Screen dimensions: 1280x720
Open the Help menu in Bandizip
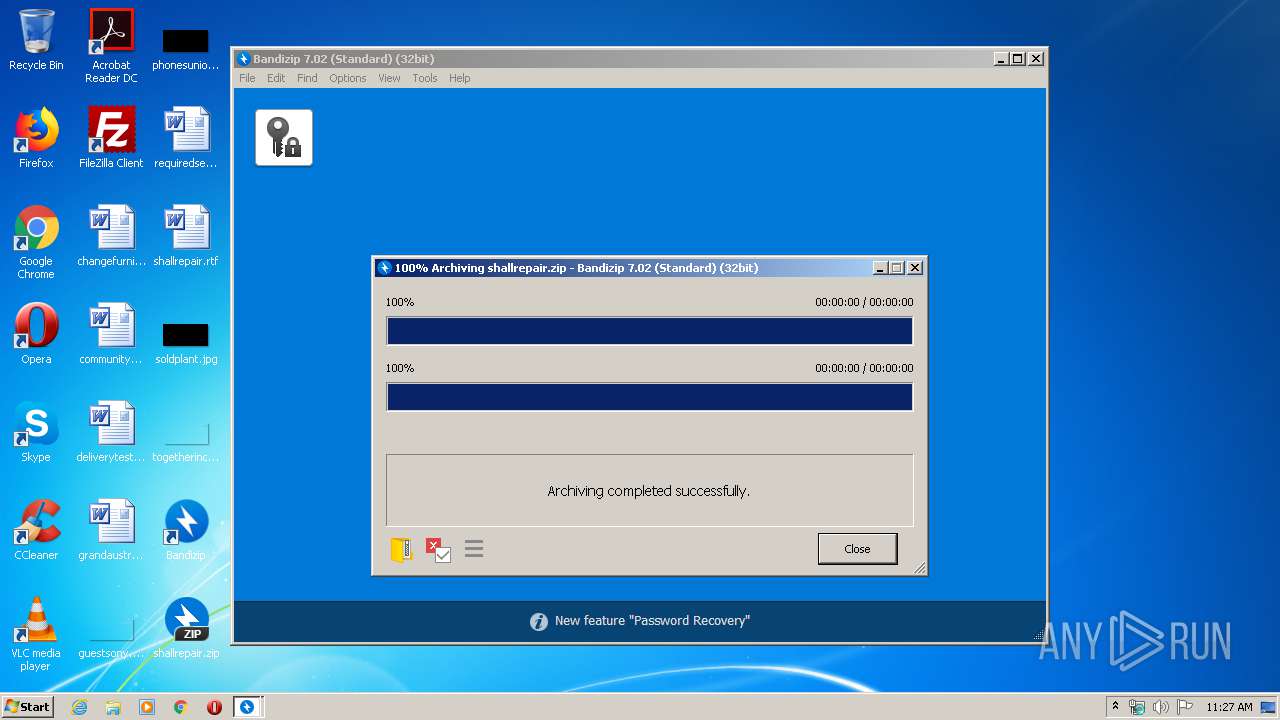tap(459, 78)
